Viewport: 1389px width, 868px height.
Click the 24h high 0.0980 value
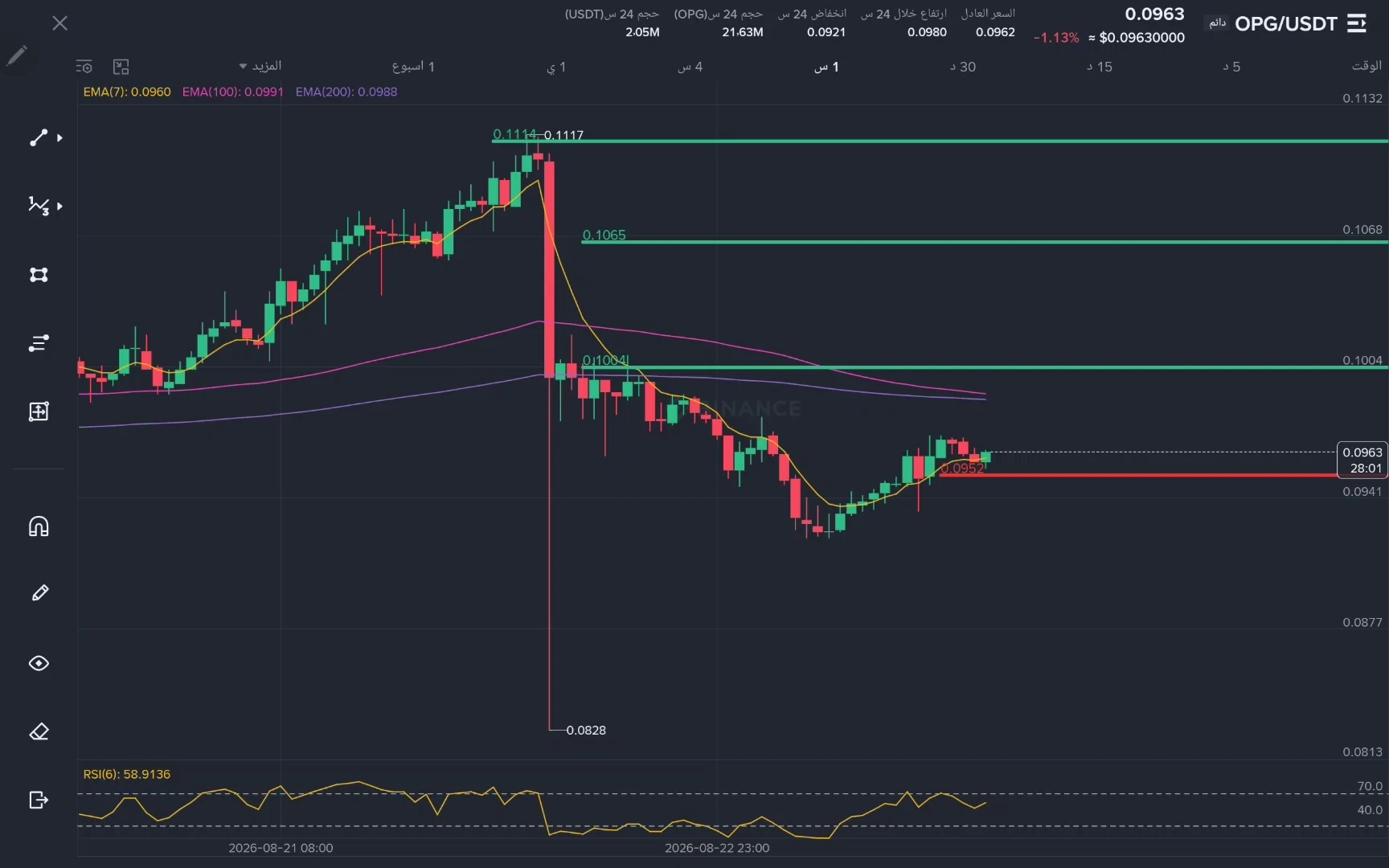pyautogui.click(x=927, y=32)
